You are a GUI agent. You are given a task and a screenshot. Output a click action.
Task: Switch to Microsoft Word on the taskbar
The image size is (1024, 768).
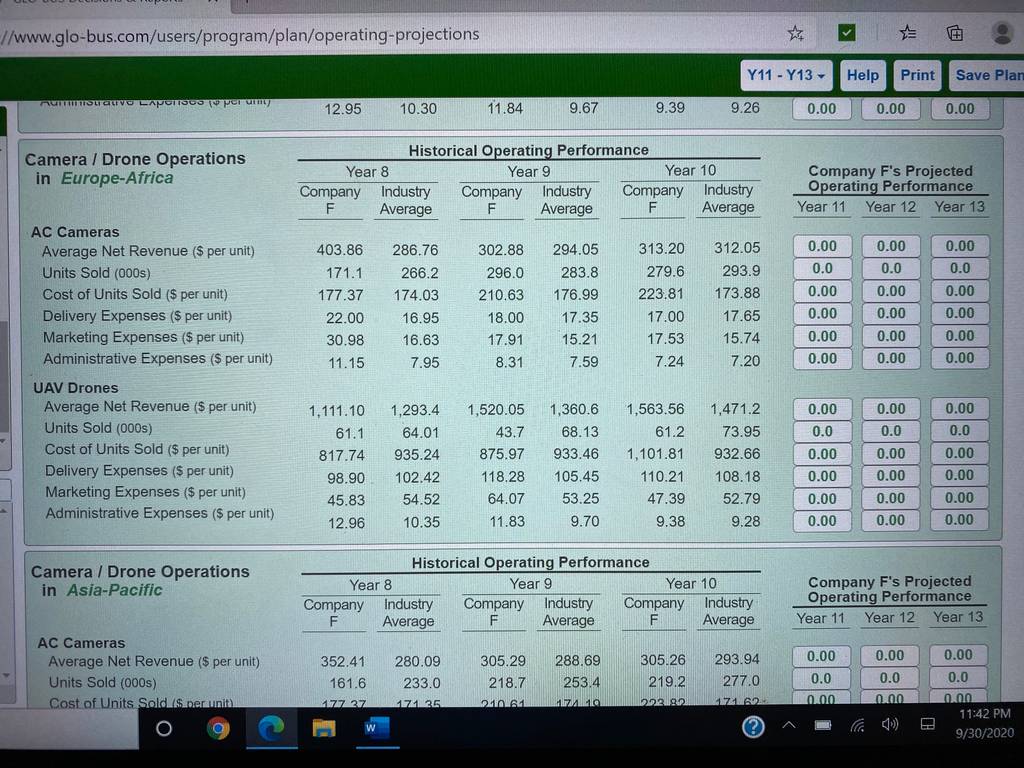pos(377,728)
